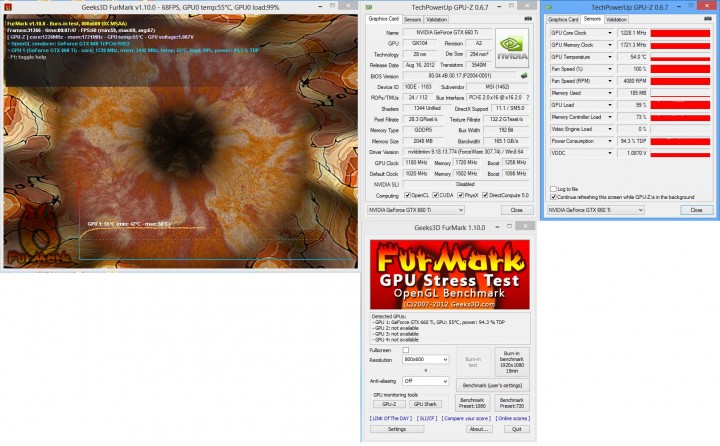The height and width of the screenshot is (446, 720).
Task: Uncheck Continue refreshing in background option
Action: 553,197
